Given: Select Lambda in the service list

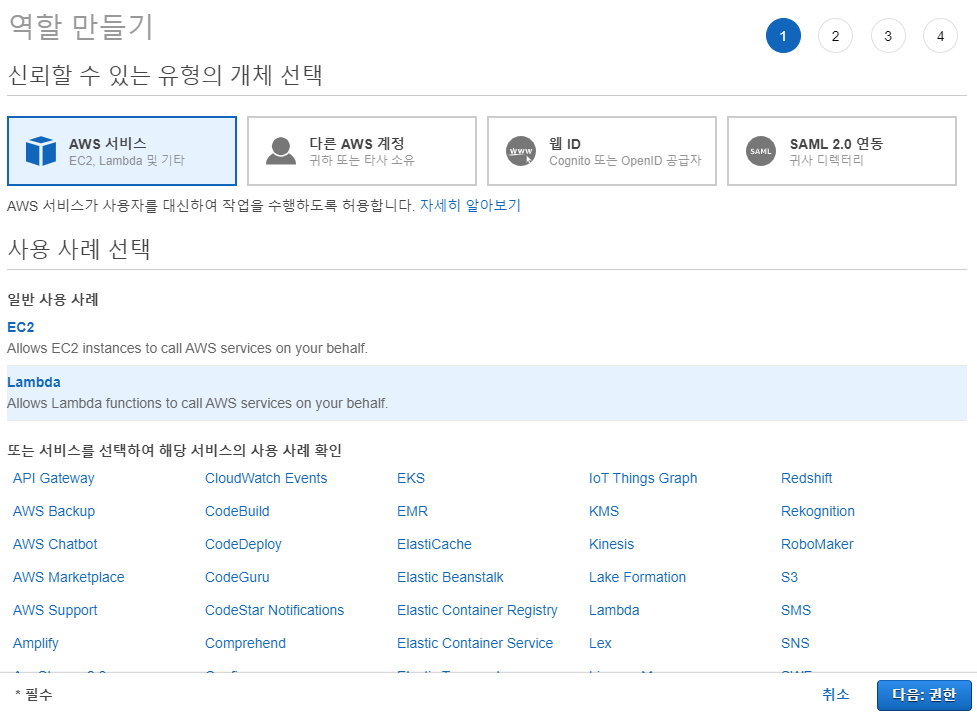Looking at the screenshot, I should point(614,610).
